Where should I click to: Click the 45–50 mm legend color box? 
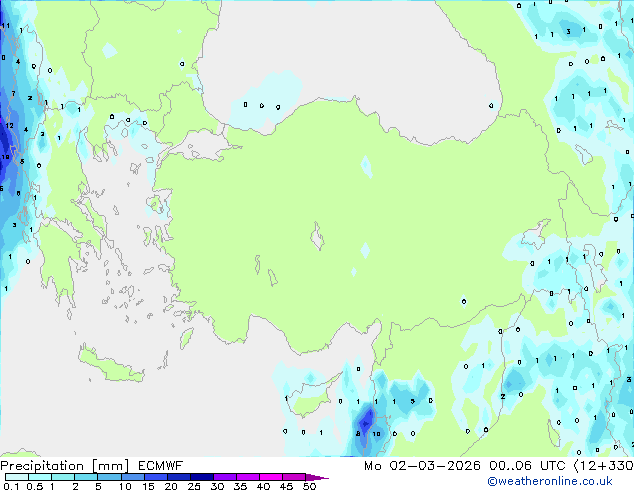[294, 477]
